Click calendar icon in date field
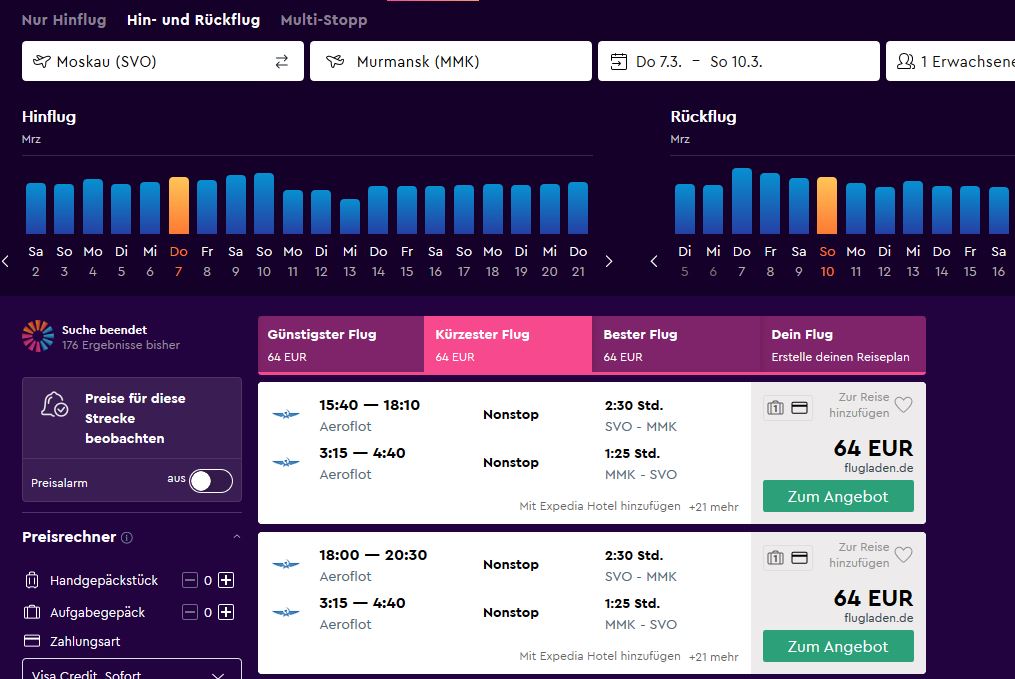This screenshot has width=1015, height=679. pos(619,61)
